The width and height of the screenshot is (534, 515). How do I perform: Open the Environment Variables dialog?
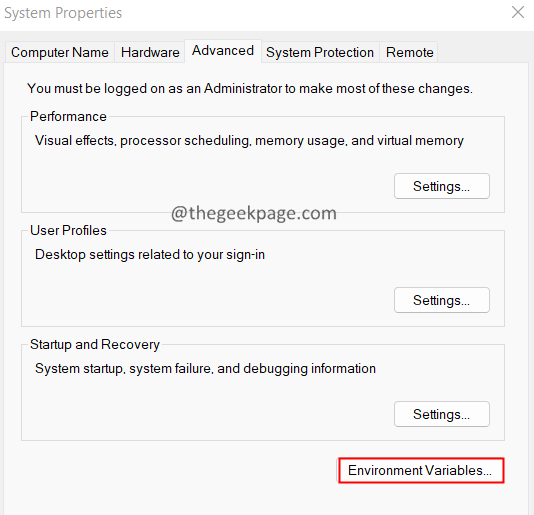tap(421, 470)
